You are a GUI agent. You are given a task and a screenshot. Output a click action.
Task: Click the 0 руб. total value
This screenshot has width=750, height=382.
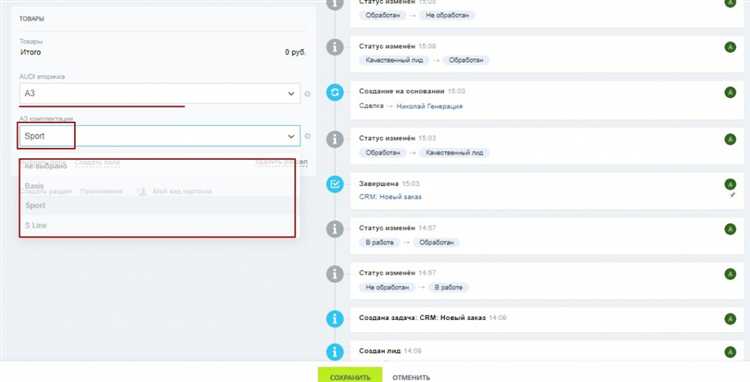click(295, 52)
